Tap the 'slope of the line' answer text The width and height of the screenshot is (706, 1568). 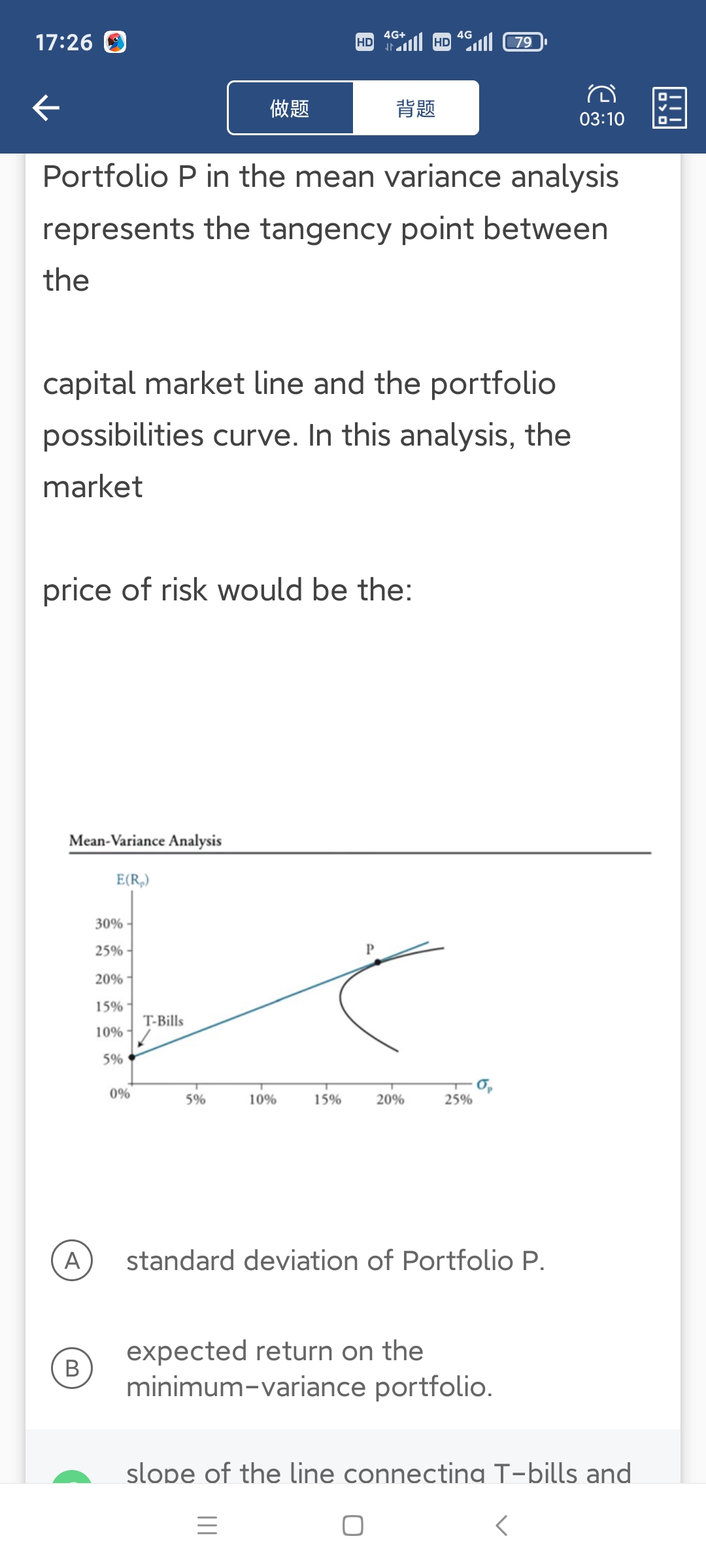(378, 1473)
